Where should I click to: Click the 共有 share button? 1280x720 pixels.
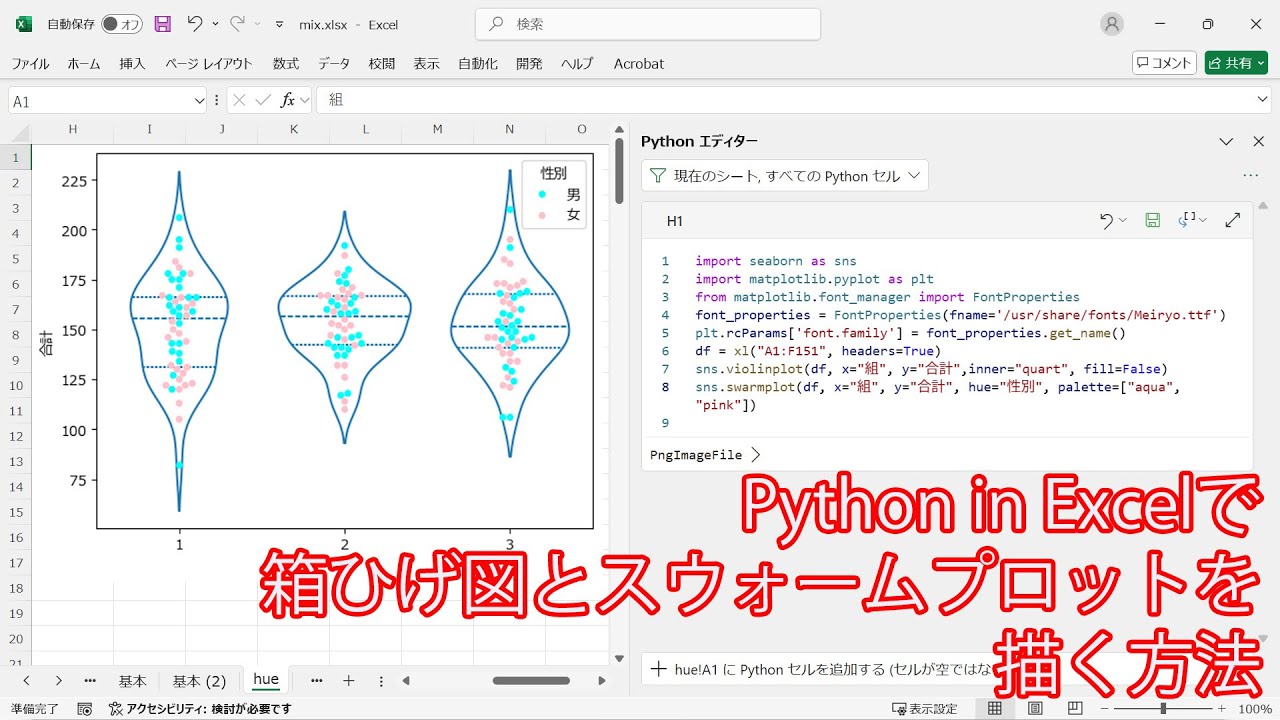[1236, 63]
